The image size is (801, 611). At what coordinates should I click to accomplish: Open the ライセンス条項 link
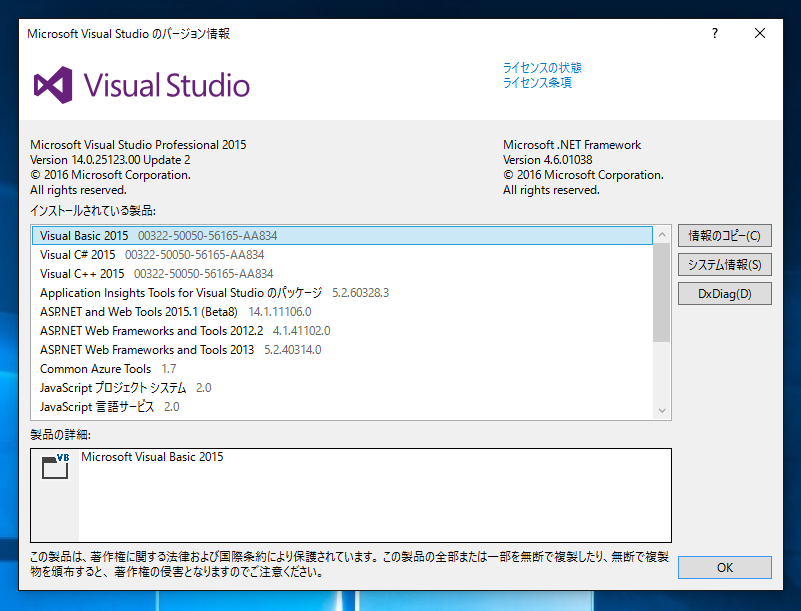click(x=538, y=83)
